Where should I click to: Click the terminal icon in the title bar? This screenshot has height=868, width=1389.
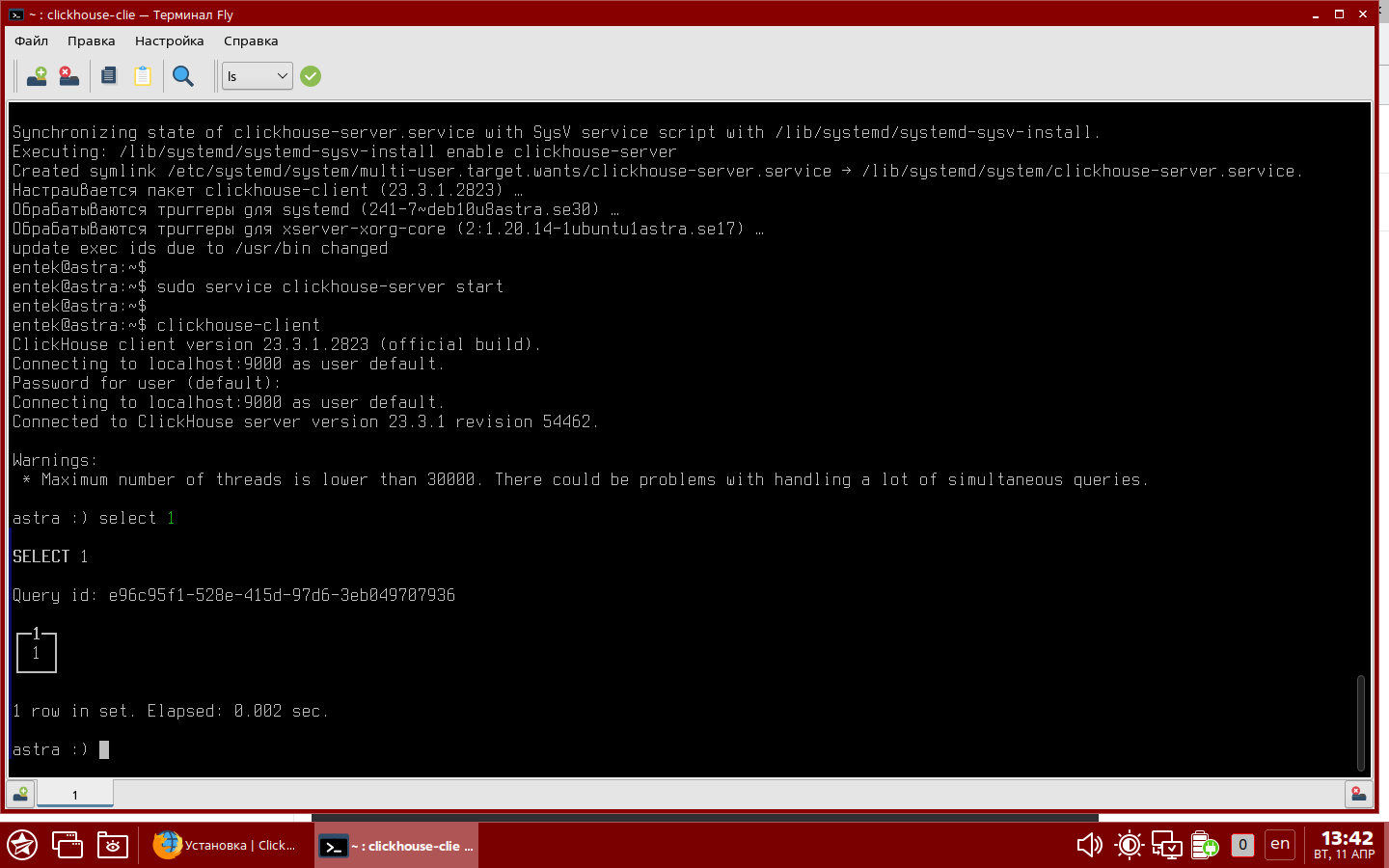16,14
